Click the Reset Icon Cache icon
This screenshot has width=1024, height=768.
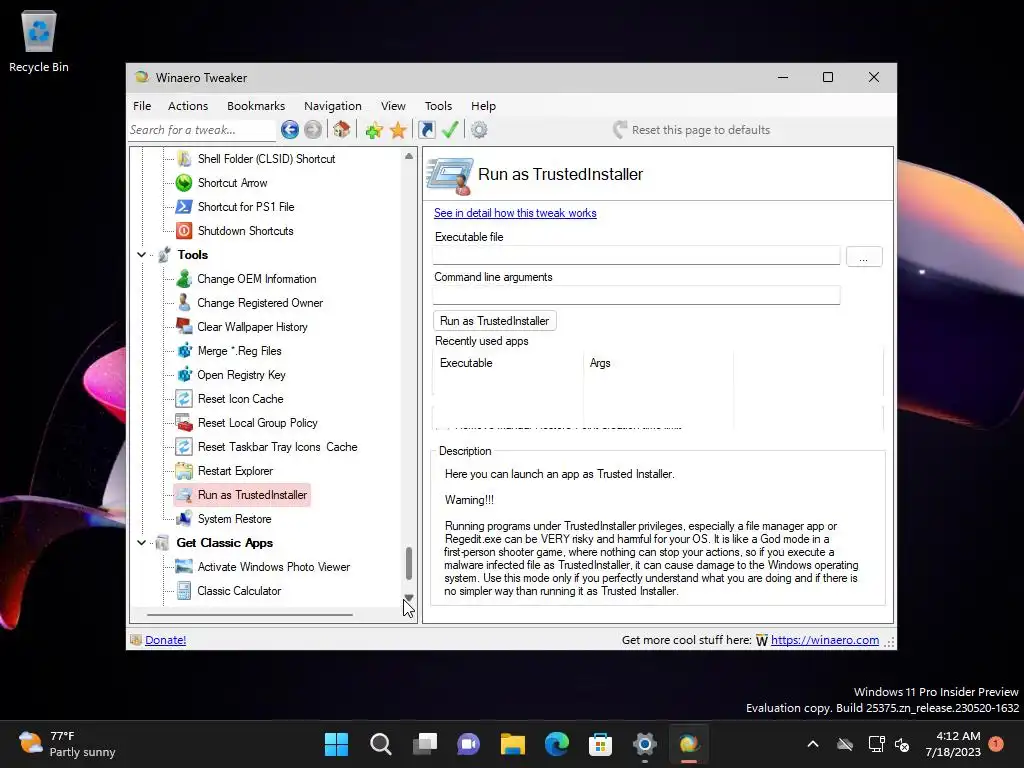(x=184, y=399)
